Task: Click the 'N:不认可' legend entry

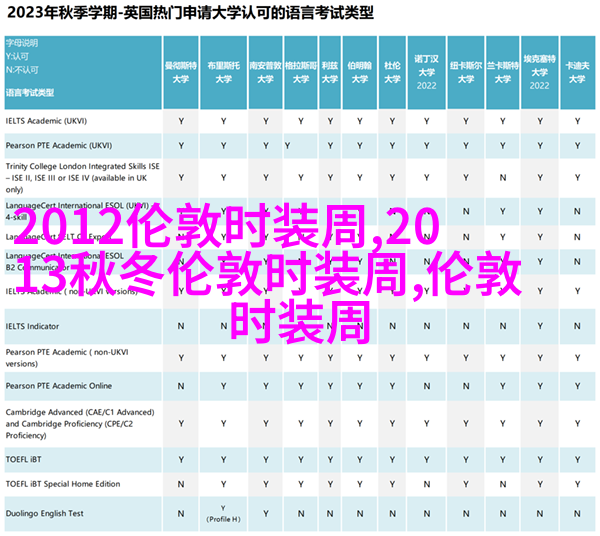Action: (22, 70)
